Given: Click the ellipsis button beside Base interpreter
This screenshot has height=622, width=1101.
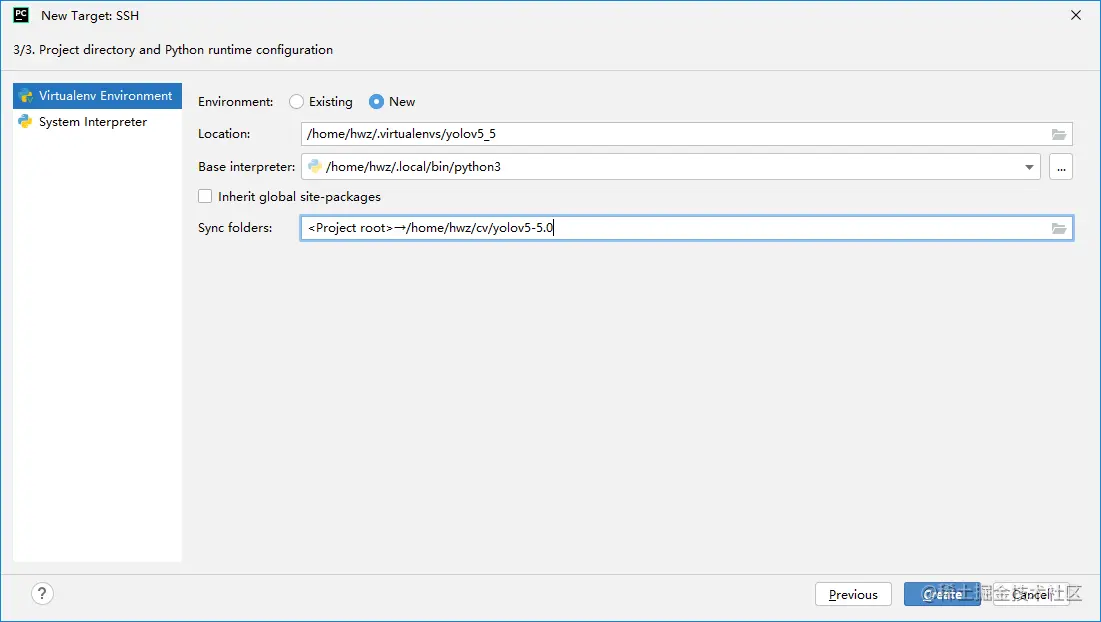Looking at the screenshot, I should 1061,167.
